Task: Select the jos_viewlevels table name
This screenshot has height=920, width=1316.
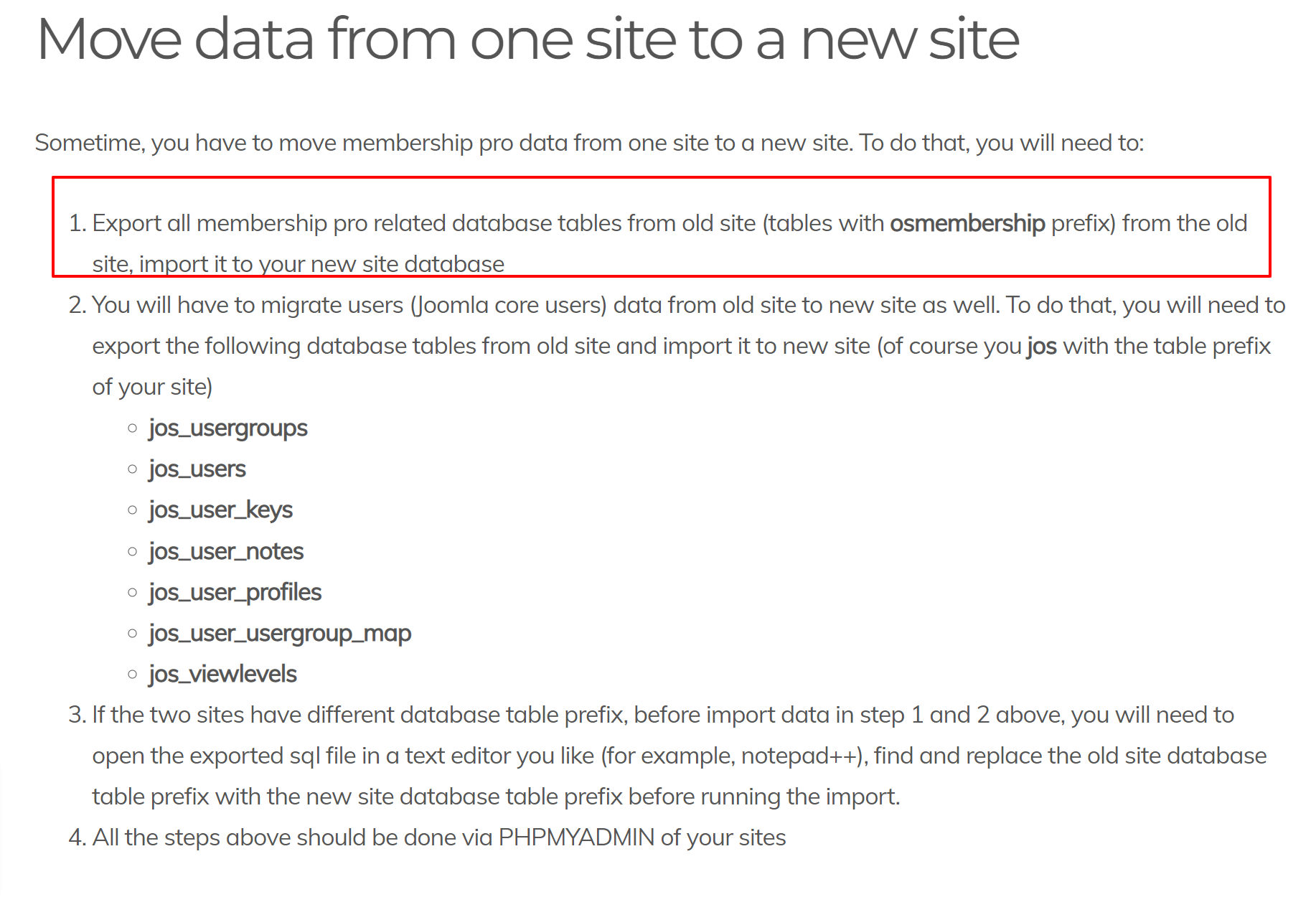Action: click(222, 674)
